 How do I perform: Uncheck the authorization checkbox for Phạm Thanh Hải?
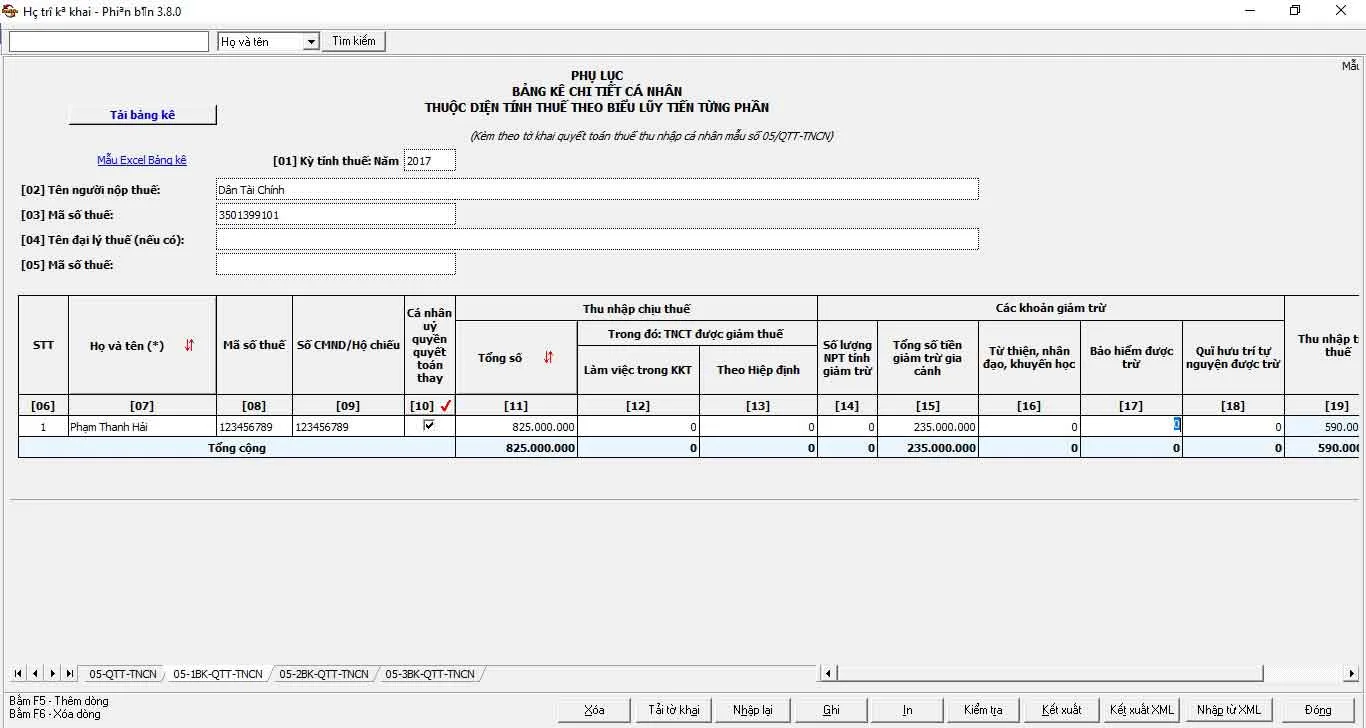429,425
